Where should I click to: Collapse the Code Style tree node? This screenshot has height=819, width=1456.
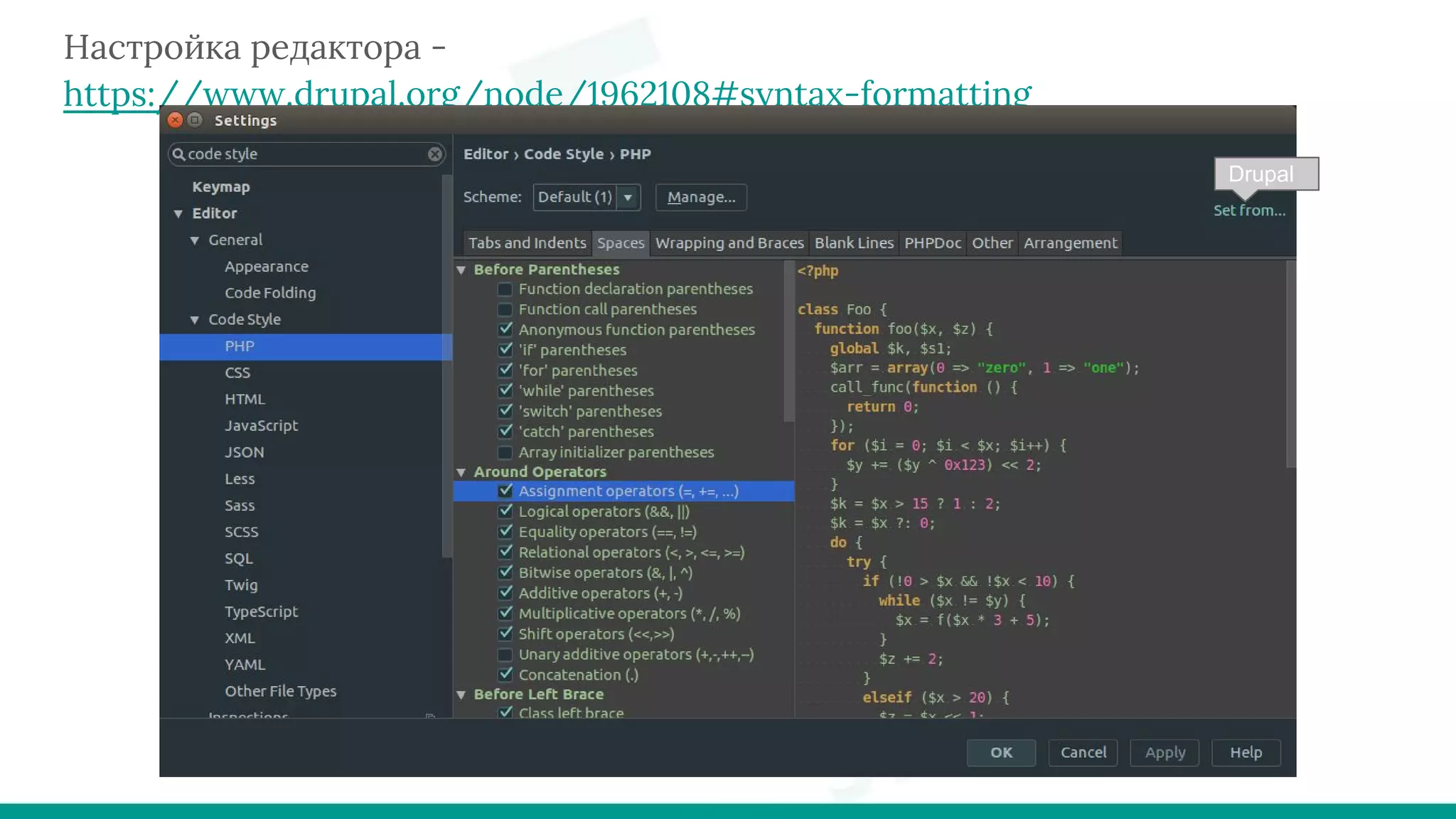[195, 321]
